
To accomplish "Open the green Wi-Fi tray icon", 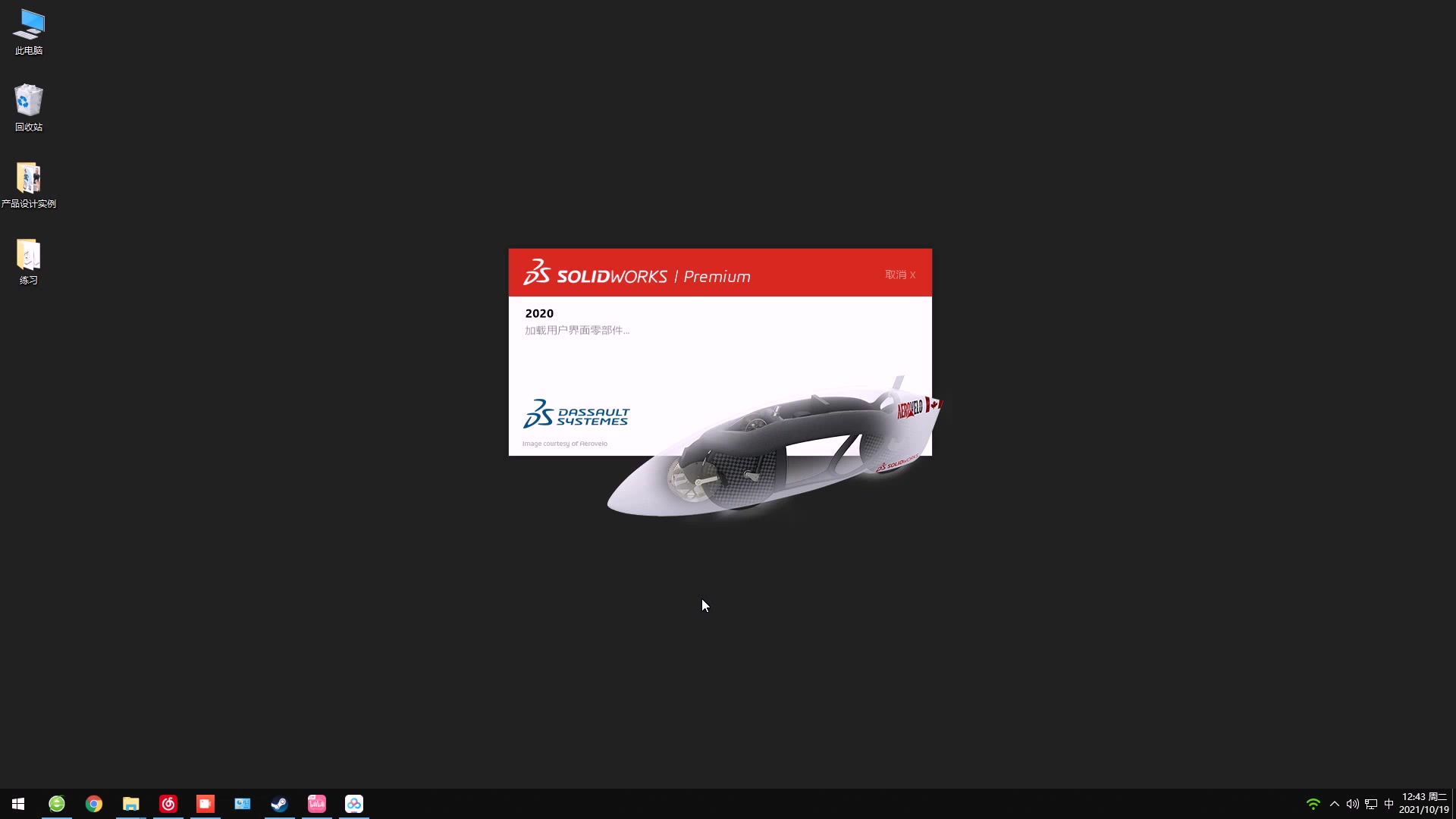I will tap(1313, 804).
